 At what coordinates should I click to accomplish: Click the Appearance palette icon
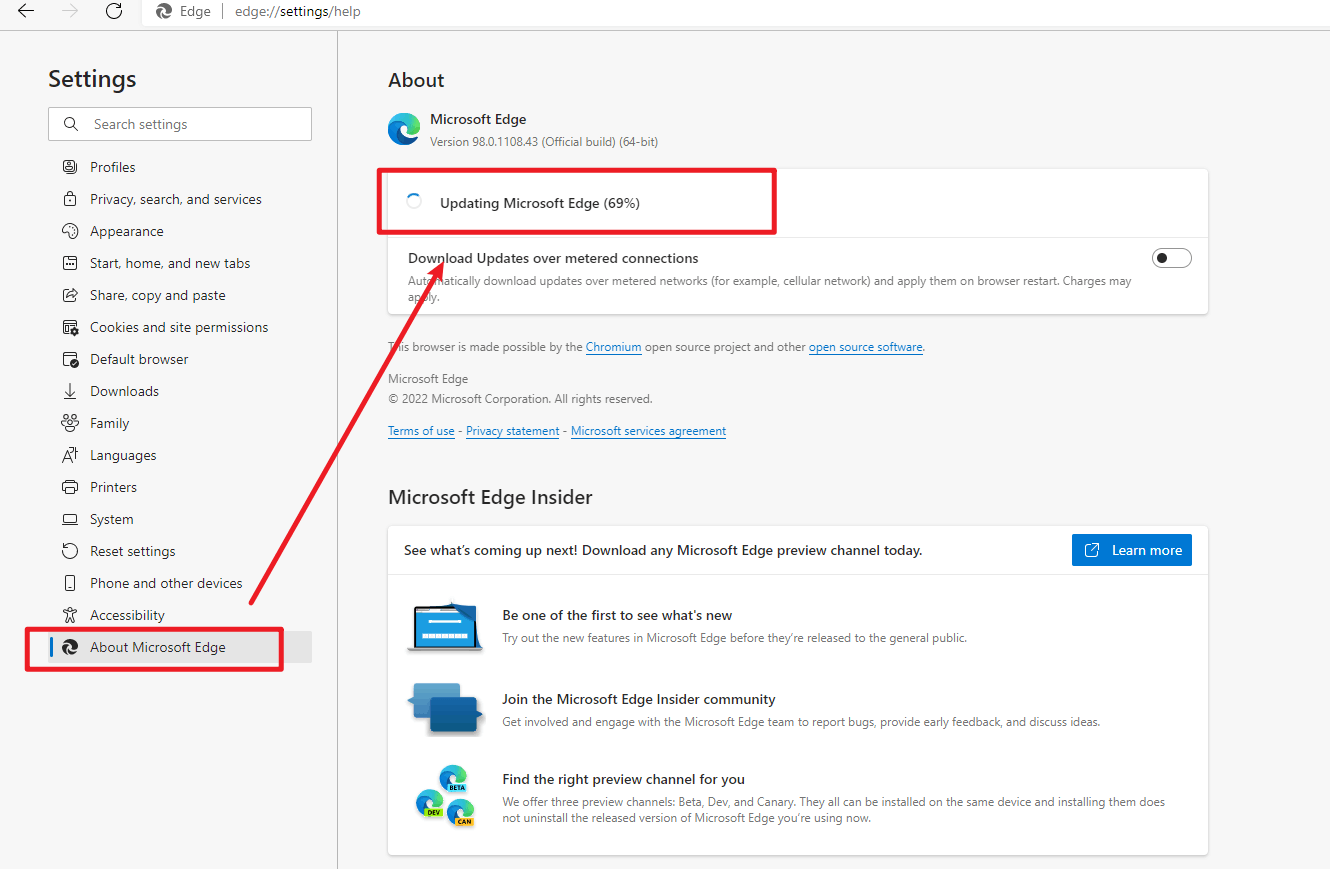(70, 231)
